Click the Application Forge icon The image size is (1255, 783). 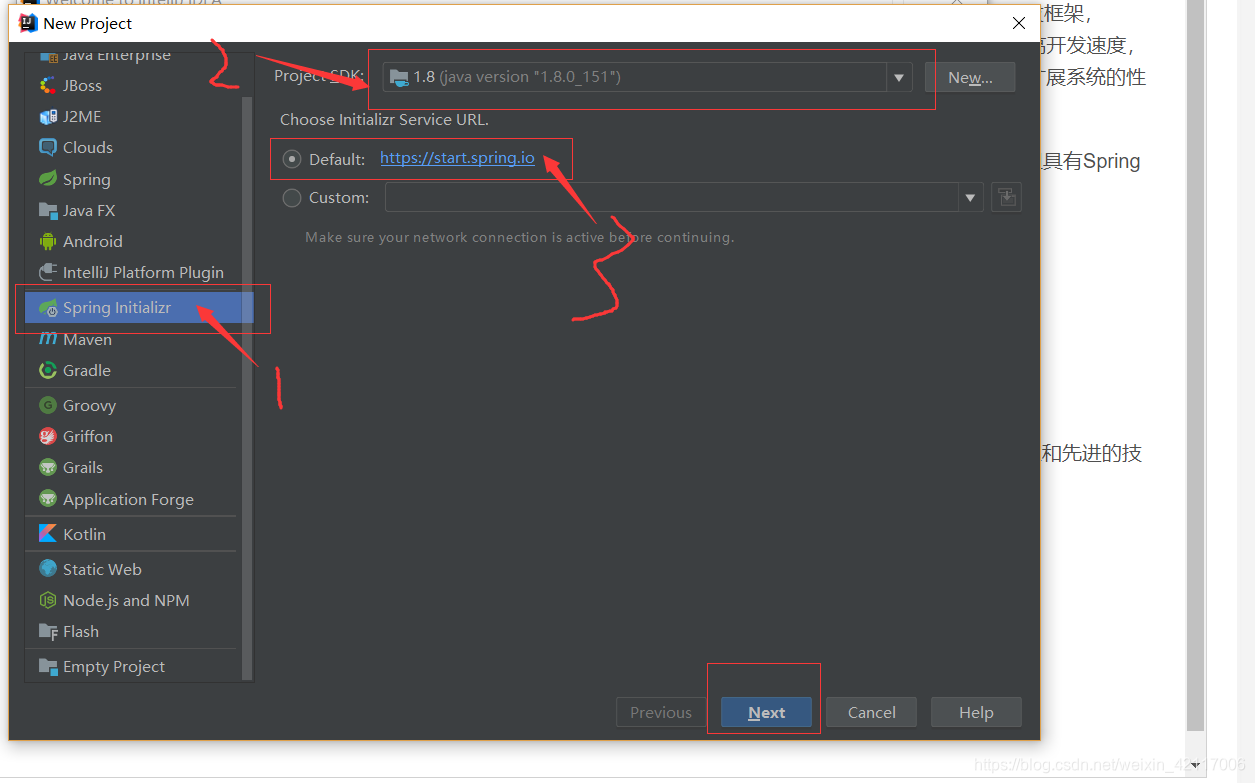[x=48, y=499]
